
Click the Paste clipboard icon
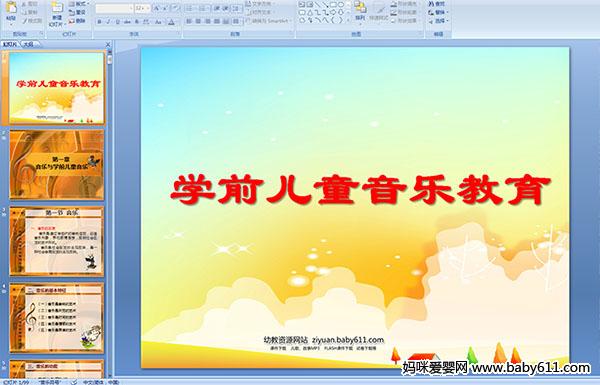click(x=11, y=11)
